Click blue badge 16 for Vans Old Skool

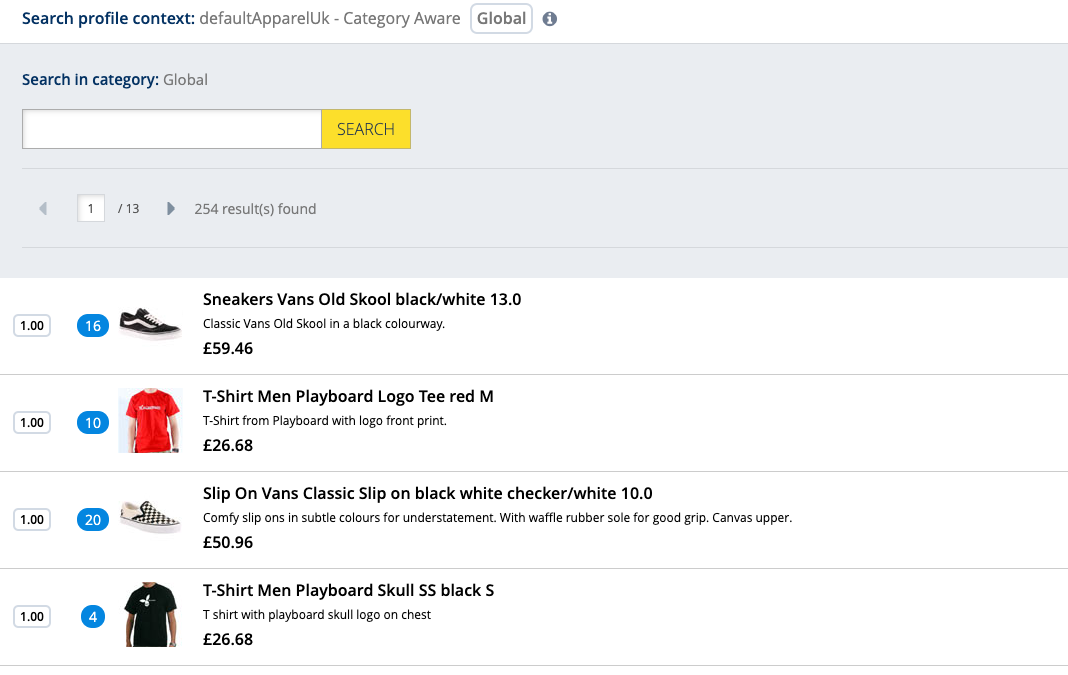coord(93,326)
